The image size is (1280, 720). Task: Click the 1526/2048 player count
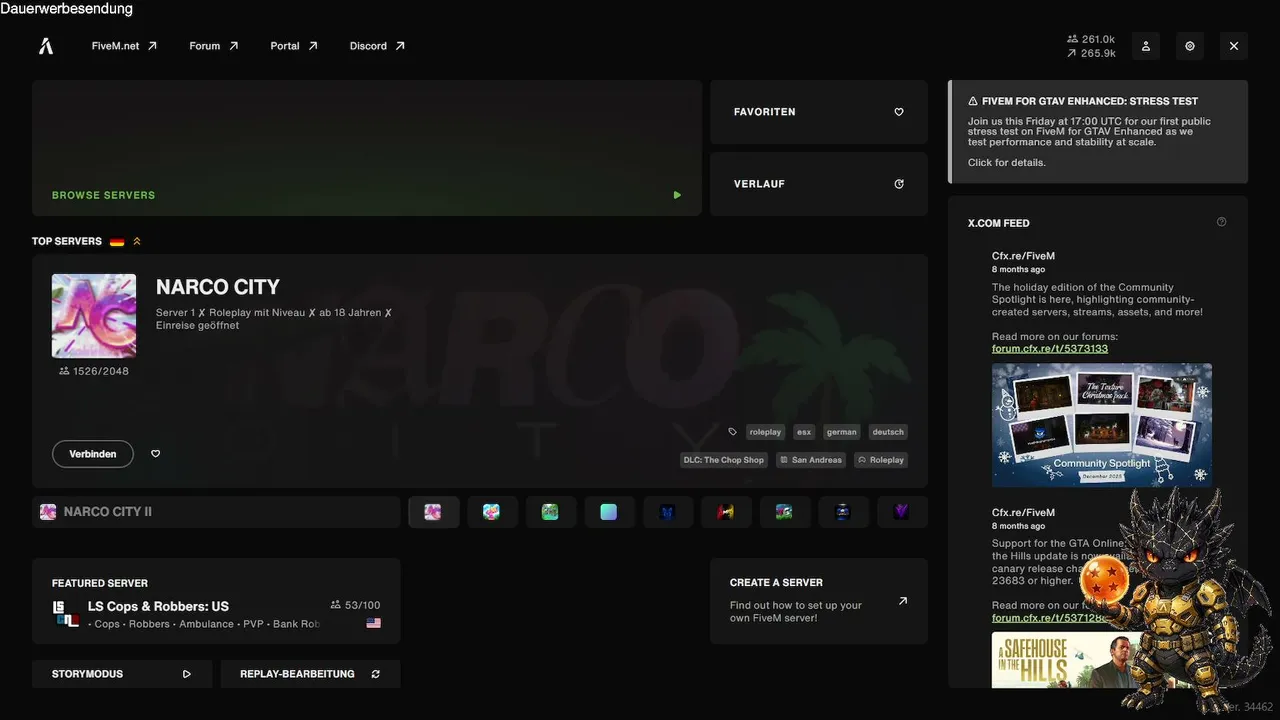click(x=94, y=371)
